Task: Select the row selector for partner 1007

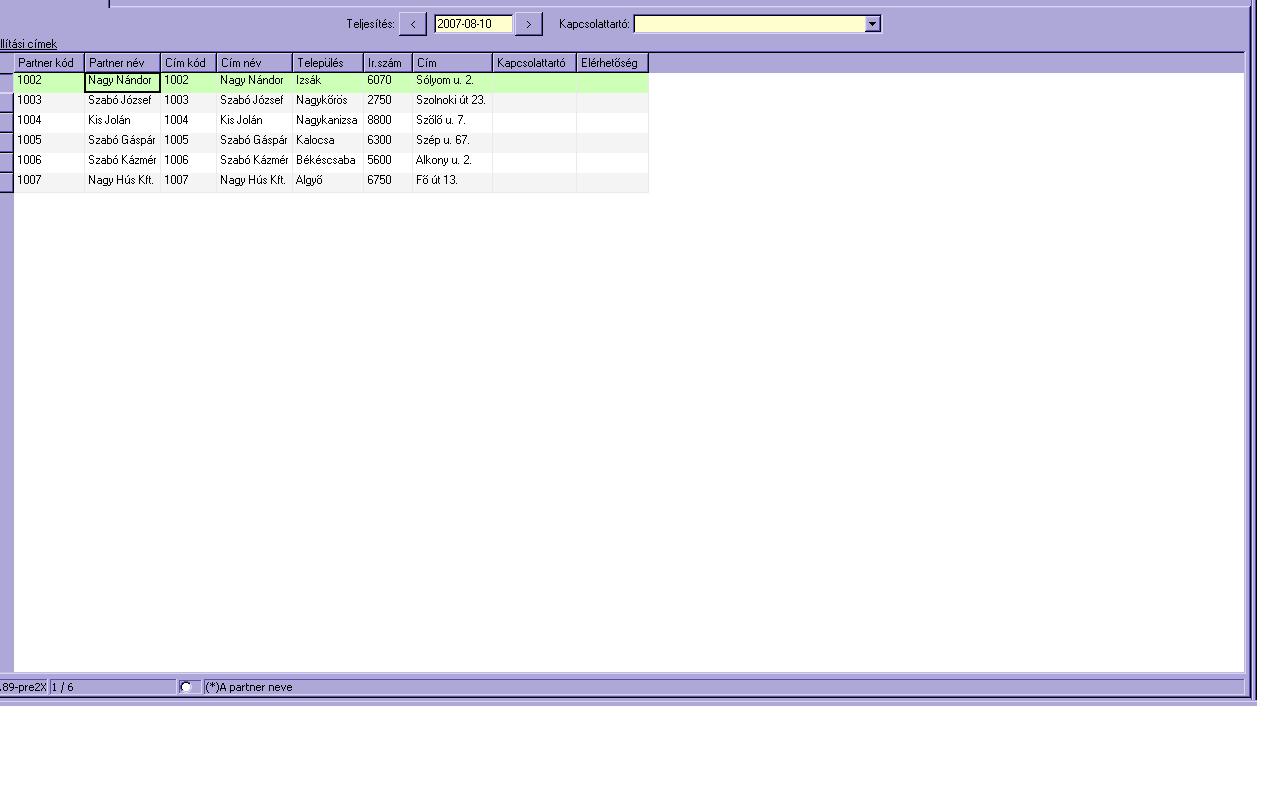Action: 6,181
